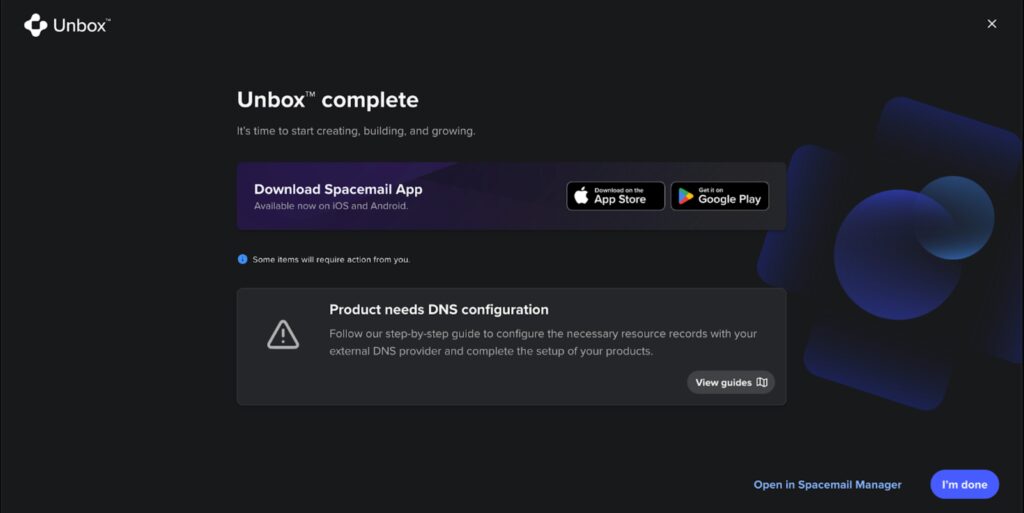
Task: Click the map icon beside View guides
Action: (x=762, y=382)
